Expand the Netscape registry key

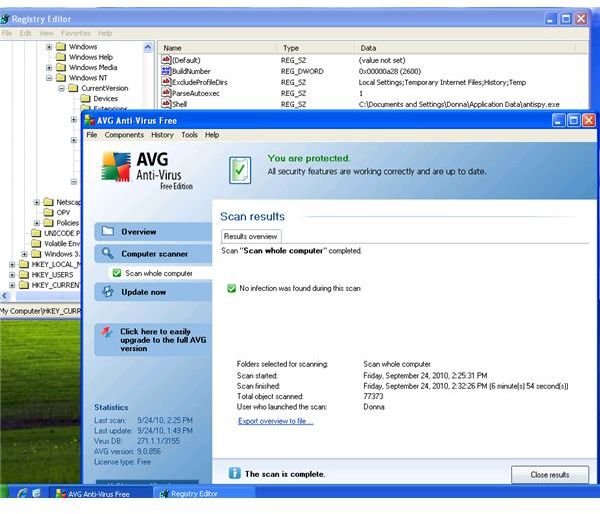[37, 202]
